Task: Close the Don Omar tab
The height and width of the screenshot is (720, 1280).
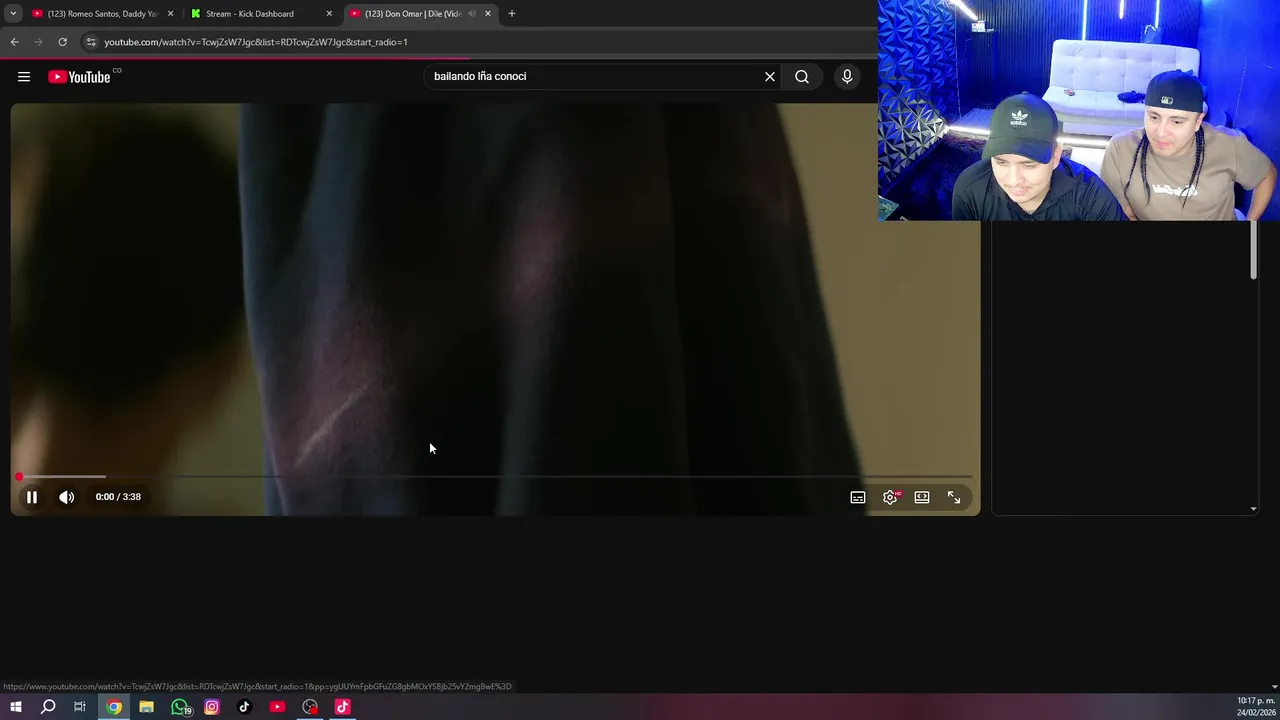Action: click(x=488, y=14)
